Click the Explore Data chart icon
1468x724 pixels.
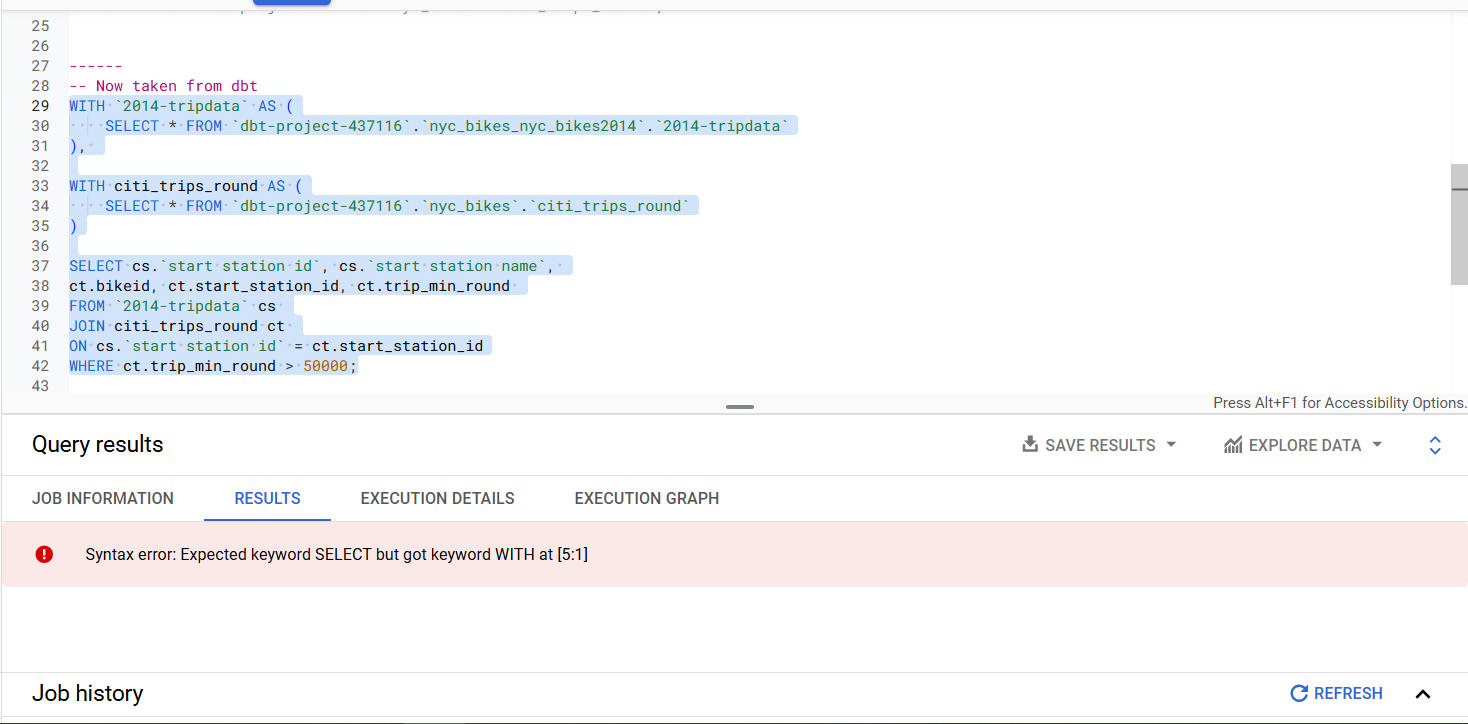1233,445
